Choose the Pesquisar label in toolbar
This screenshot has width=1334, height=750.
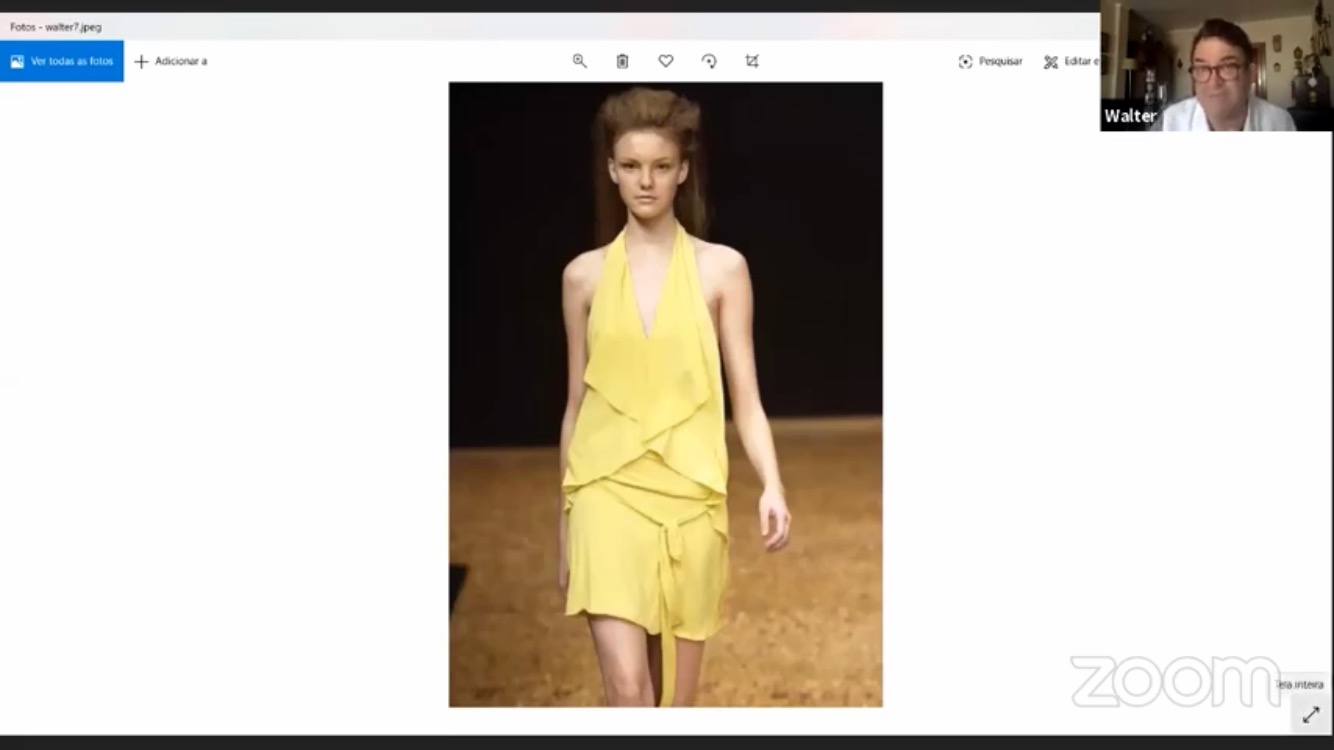(1000, 62)
